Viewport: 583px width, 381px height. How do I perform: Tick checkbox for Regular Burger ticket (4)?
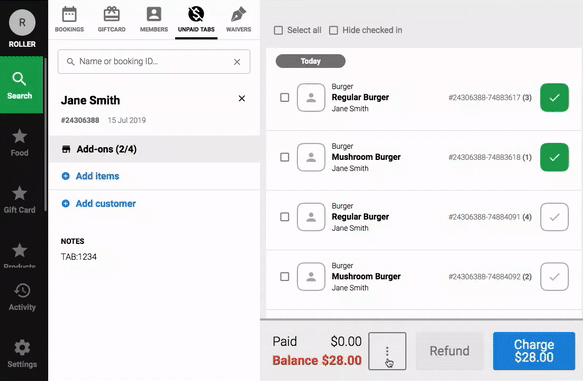(x=284, y=217)
